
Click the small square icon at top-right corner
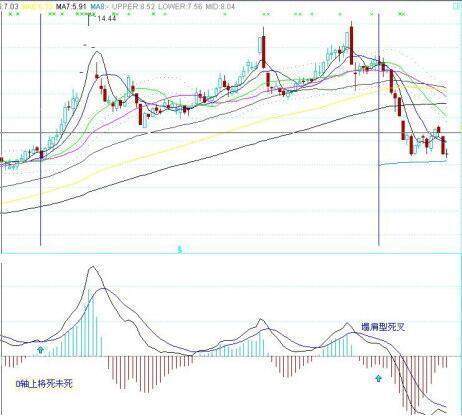[x=457, y=6]
